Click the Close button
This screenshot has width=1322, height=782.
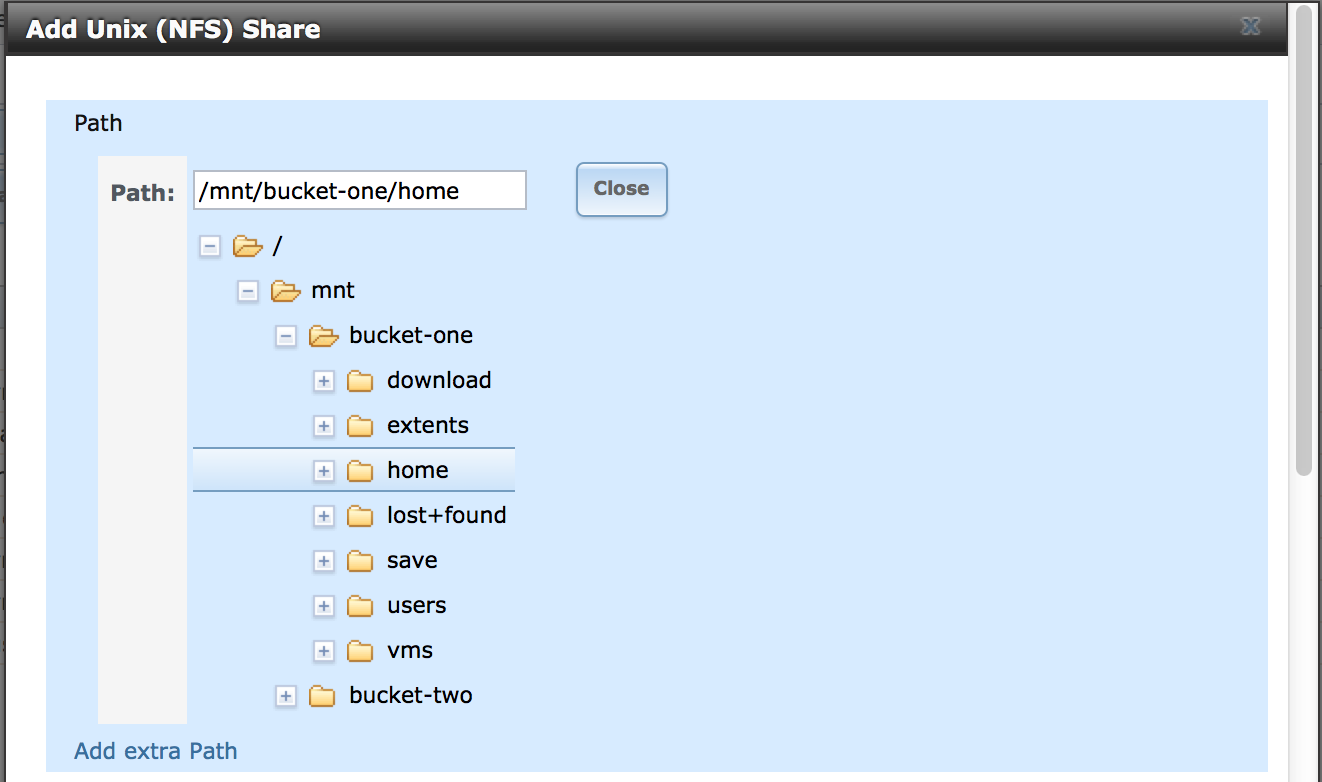[x=621, y=189]
